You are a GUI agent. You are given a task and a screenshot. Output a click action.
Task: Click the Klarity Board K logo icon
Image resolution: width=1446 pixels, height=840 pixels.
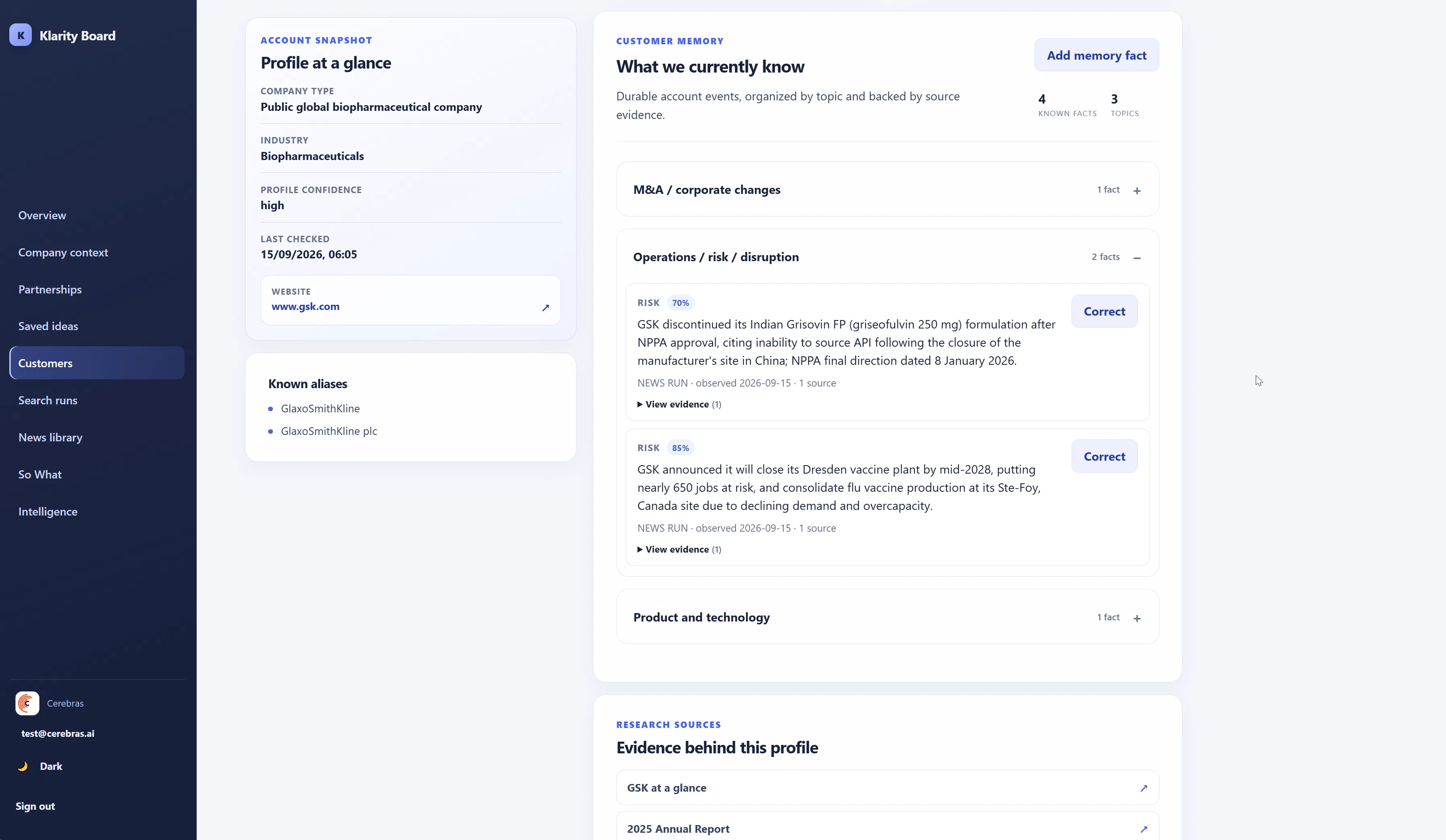pos(21,35)
